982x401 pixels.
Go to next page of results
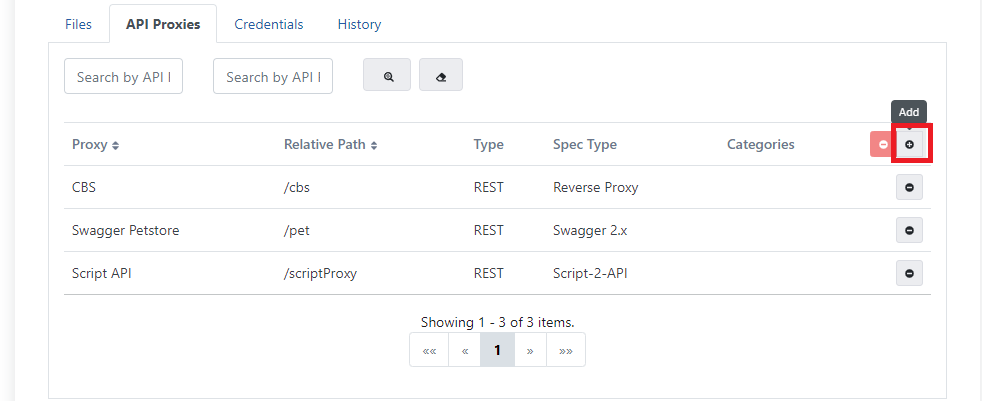[530, 351]
